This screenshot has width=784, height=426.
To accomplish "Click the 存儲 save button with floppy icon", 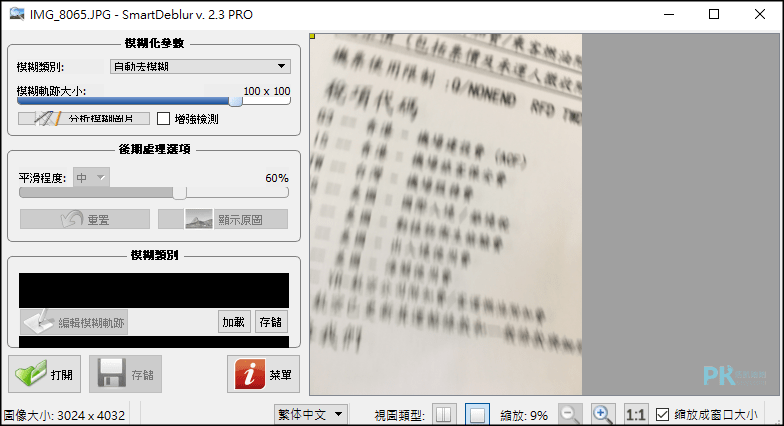I will pos(126,374).
